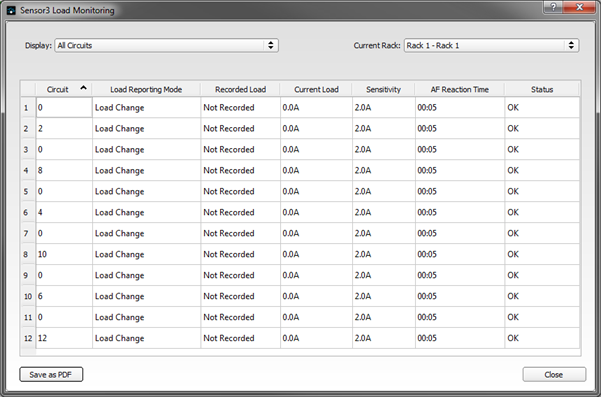Click Circuit cell showing 4 in row 6
Viewport: 601px width, 397px height.
(x=64, y=212)
